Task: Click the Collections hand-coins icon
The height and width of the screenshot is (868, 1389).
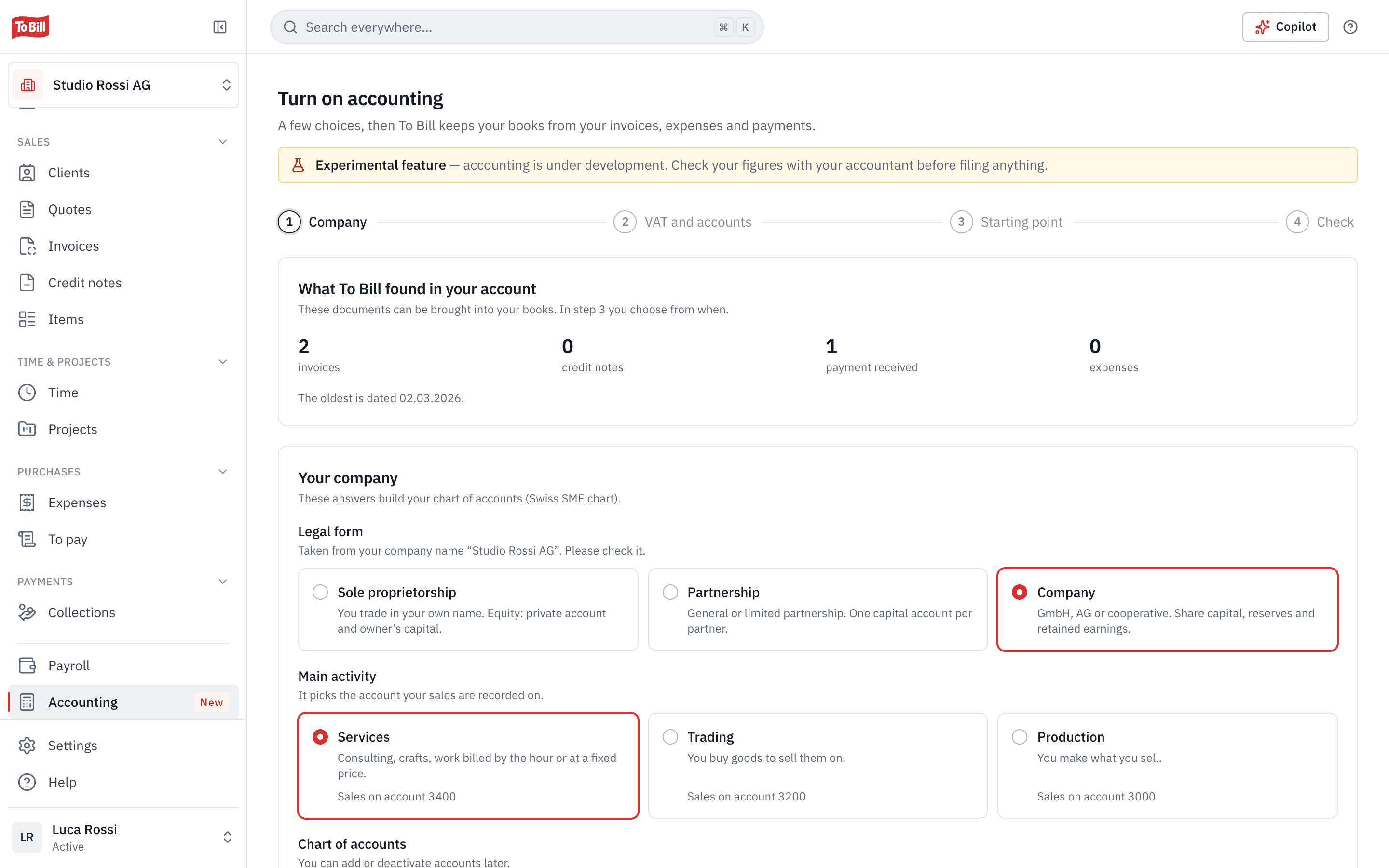Action: [27, 612]
